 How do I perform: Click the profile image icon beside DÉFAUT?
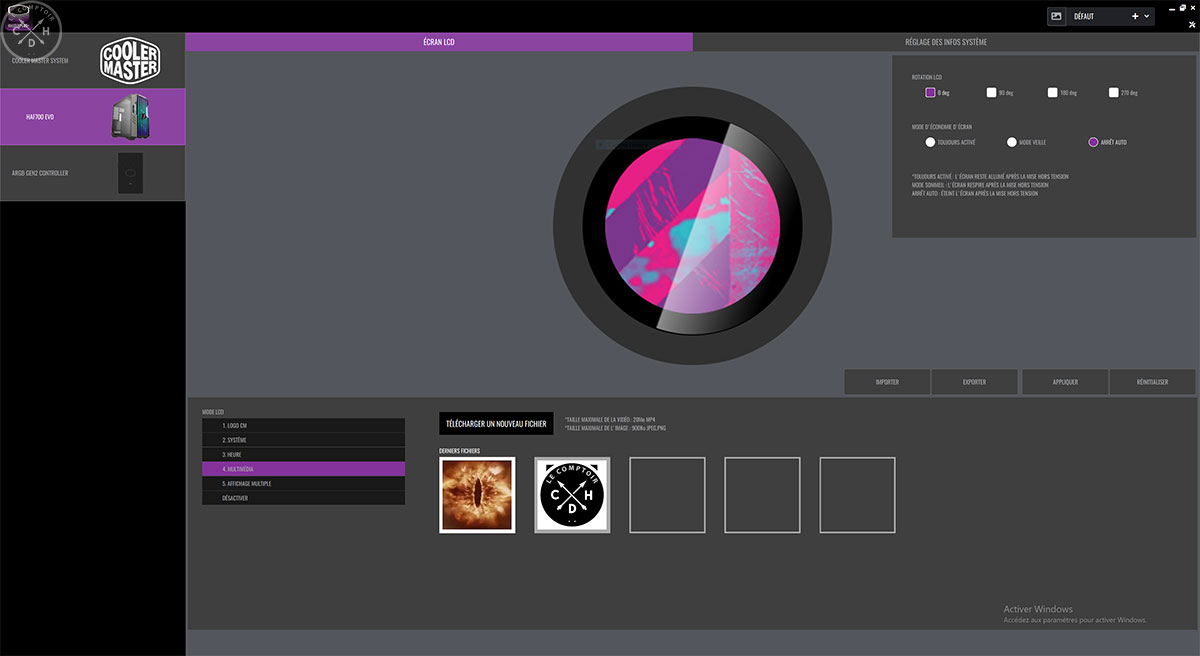pyautogui.click(x=1057, y=16)
